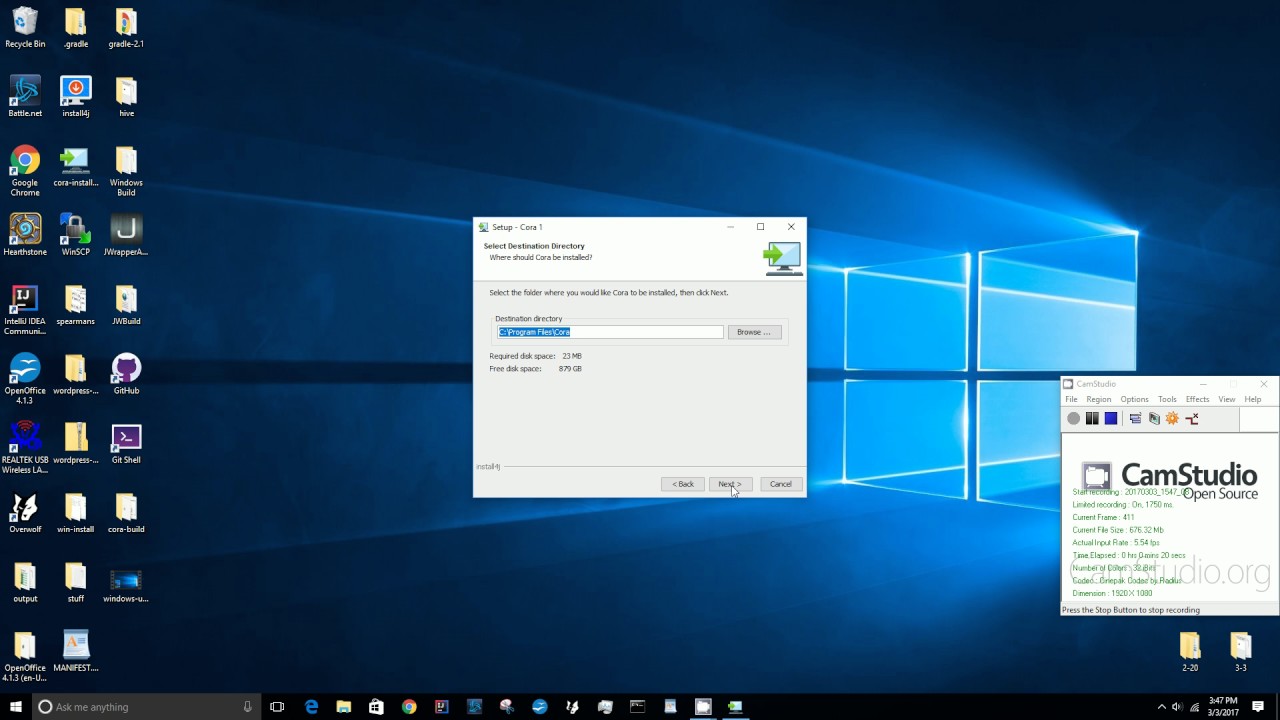Select Windows Build folder on desktop
Viewport: 1280px width, 720px height.
[x=126, y=171]
